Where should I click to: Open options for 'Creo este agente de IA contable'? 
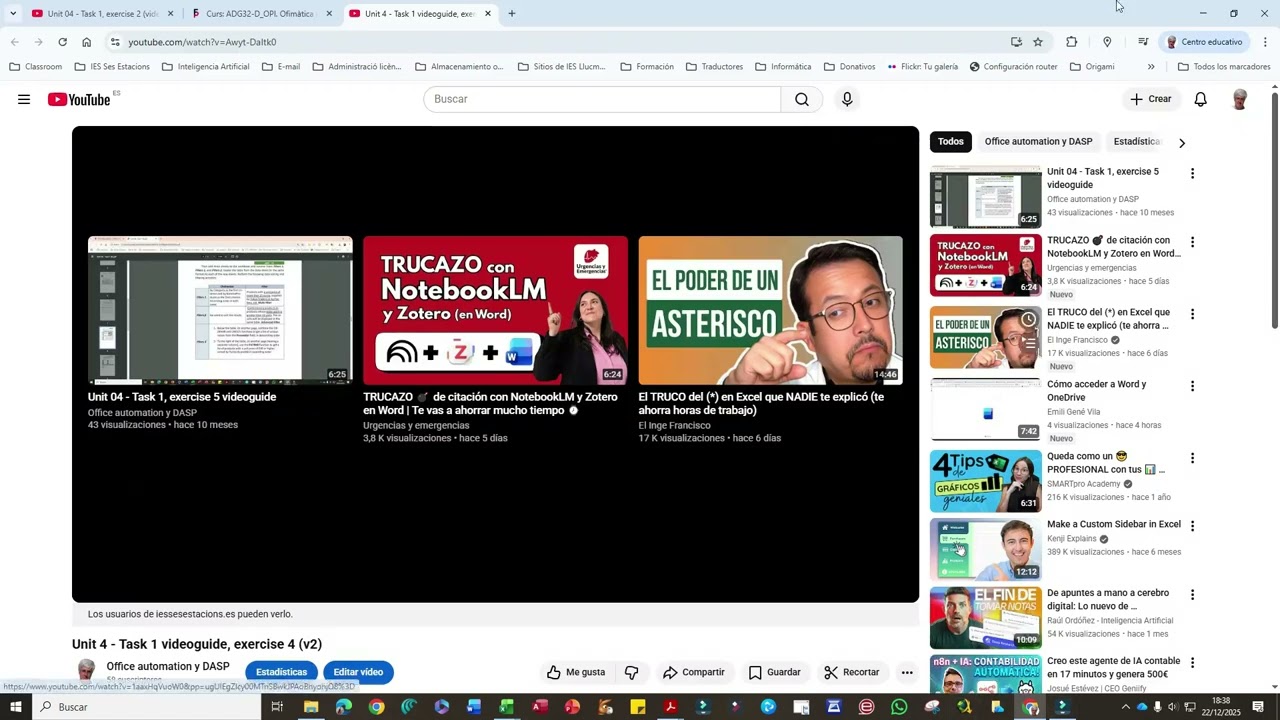[1192, 663]
